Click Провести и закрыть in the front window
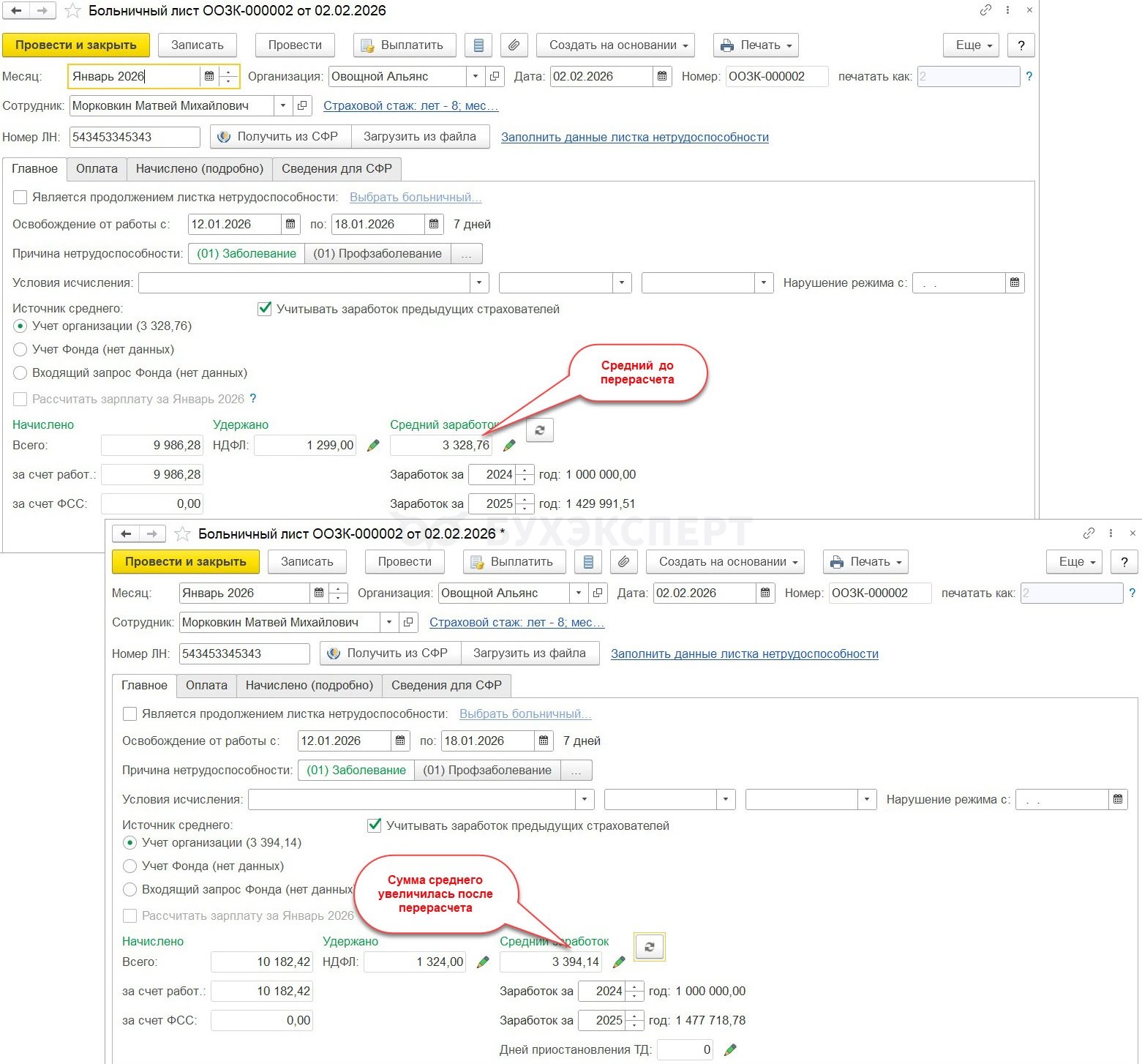The height and width of the screenshot is (1064, 1142). click(x=186, y=562)
